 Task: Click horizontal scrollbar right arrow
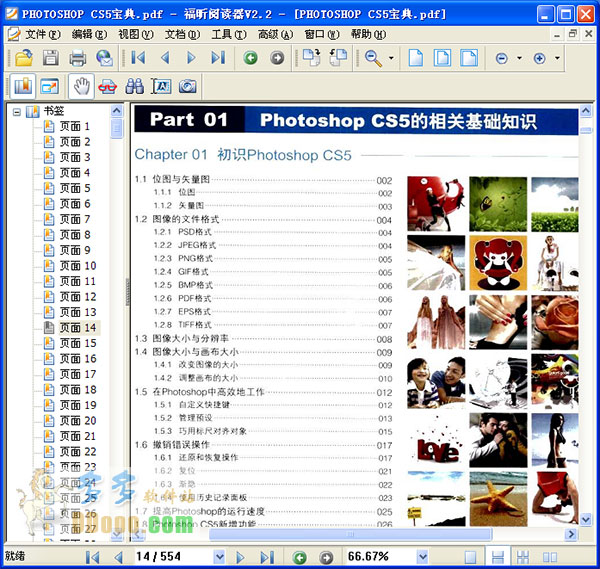pos(571,534)
